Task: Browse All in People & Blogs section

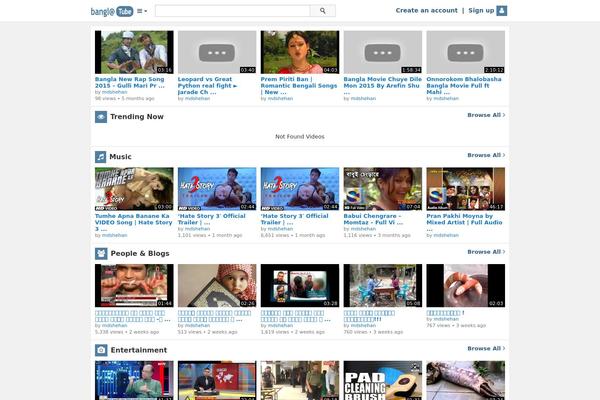Action: coord(486,252)
